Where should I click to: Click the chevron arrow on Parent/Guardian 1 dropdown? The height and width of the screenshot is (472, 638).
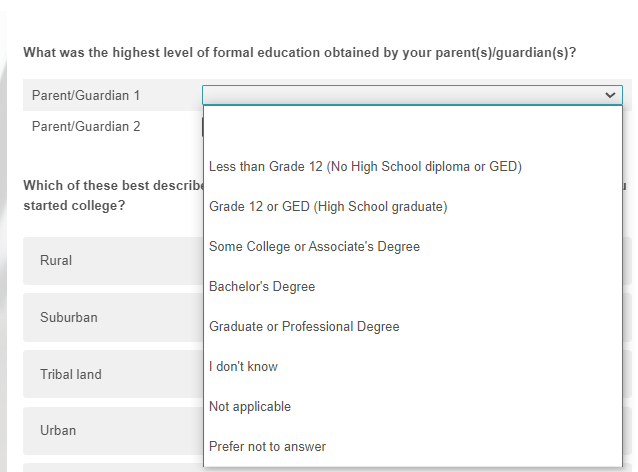coord(610,95)
